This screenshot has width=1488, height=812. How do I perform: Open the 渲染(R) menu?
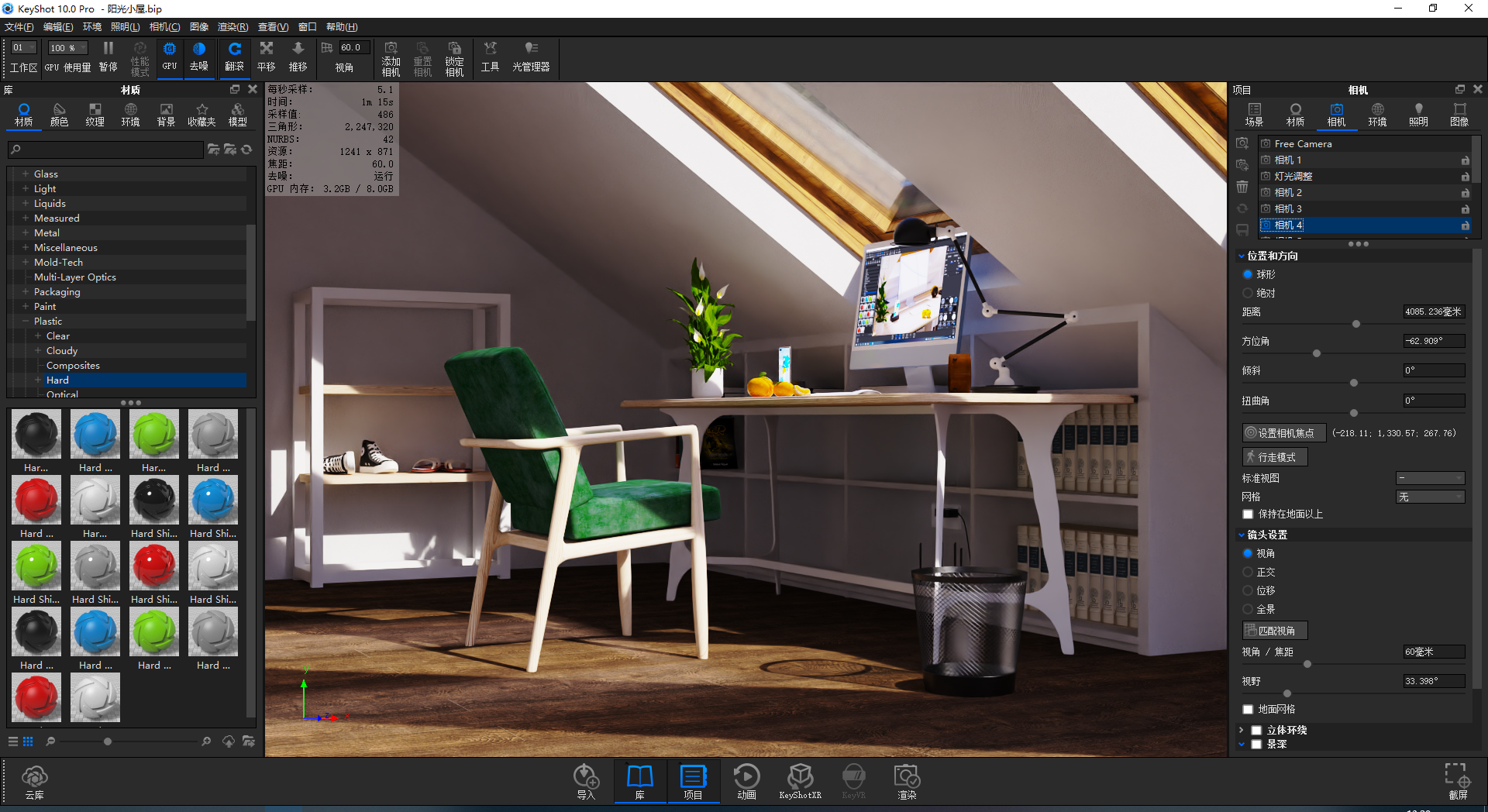tap(232, 27)
